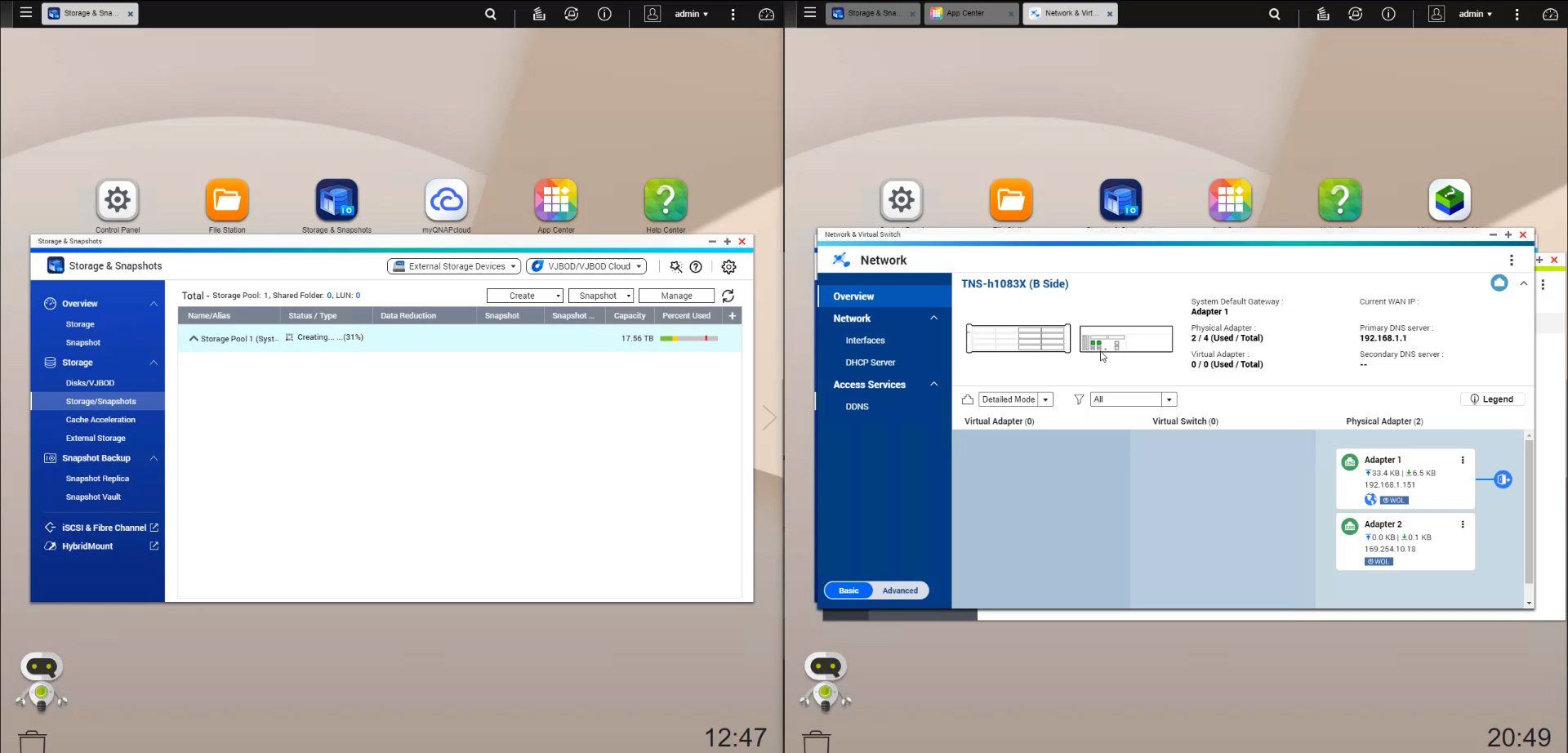Show the Legend in Network overview

[x=1491, y=399]
